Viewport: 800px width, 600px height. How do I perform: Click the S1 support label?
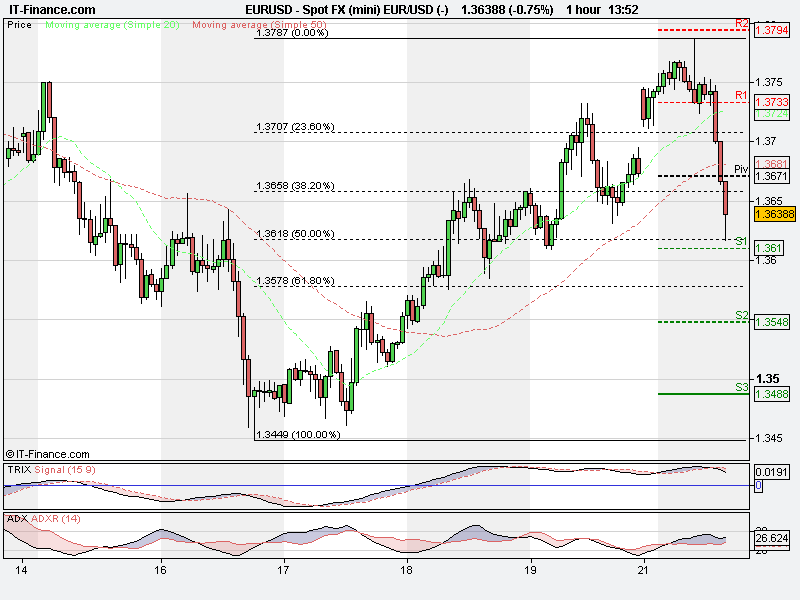tap(741, 241)
